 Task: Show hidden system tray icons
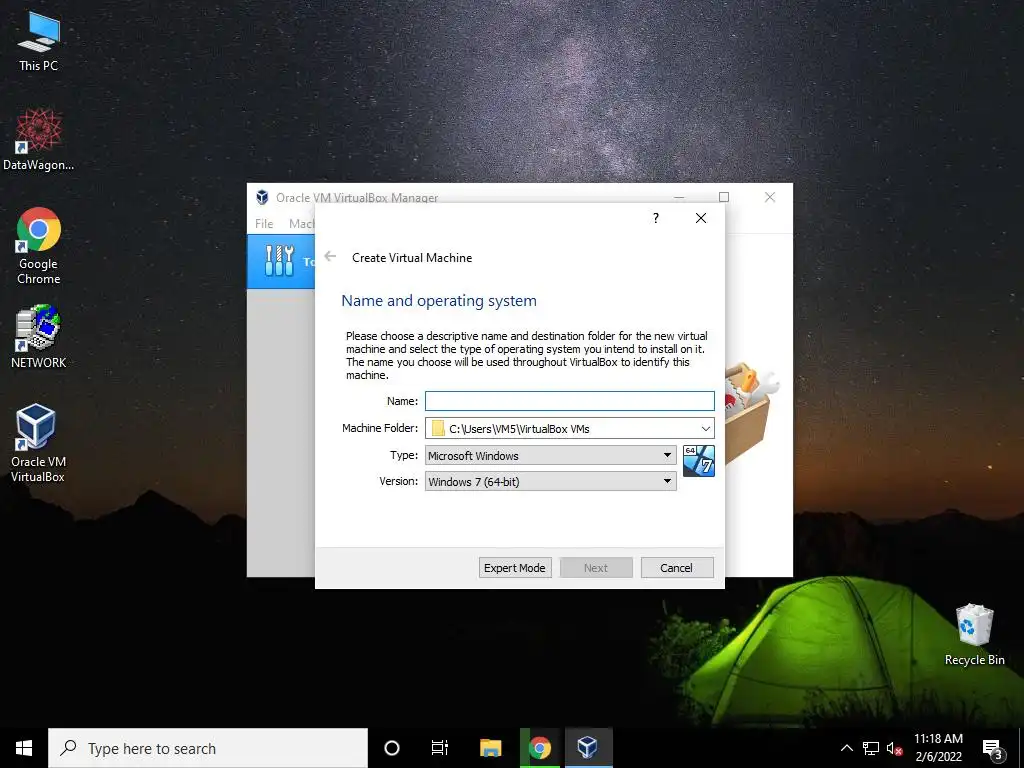[846, 748]
